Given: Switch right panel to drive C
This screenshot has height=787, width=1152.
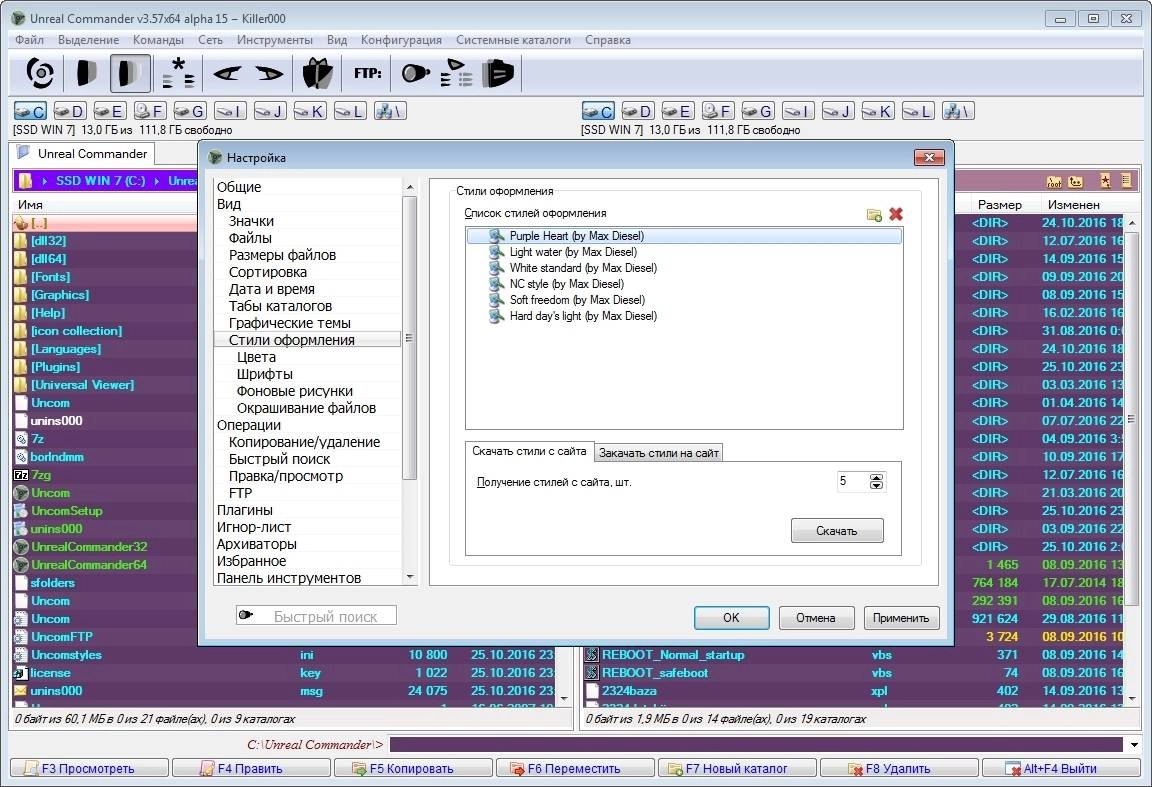Looking at the screenshot, I should [598, 111].
